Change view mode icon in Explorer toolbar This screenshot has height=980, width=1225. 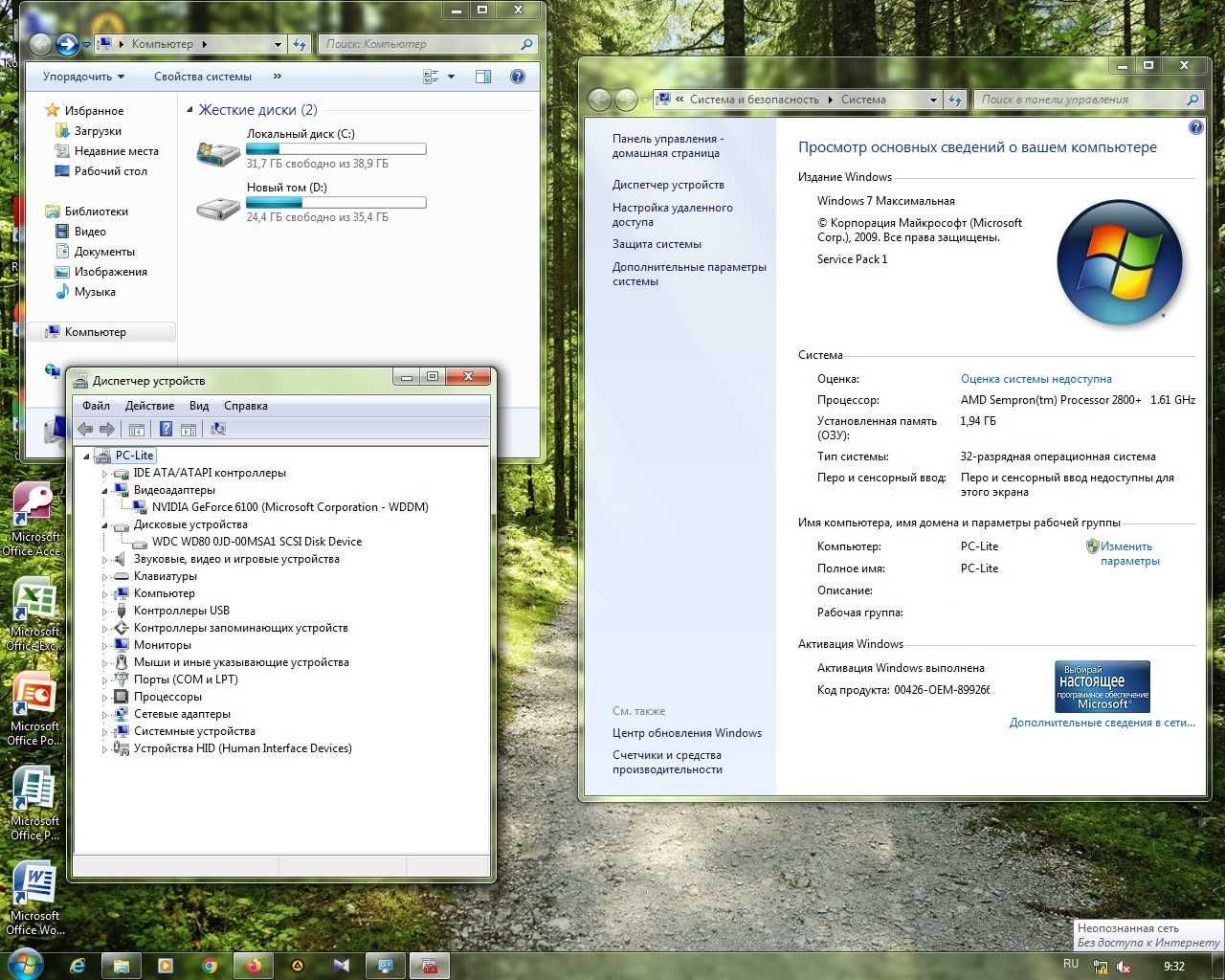point(431,77)
